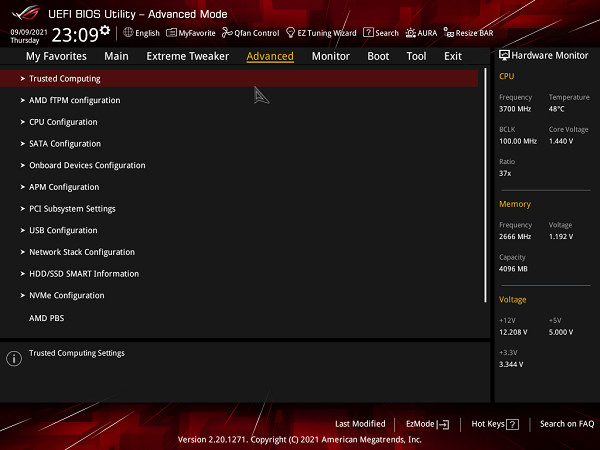
Task: Click the 09/09/2021 date text
Action: click(29, 32)
